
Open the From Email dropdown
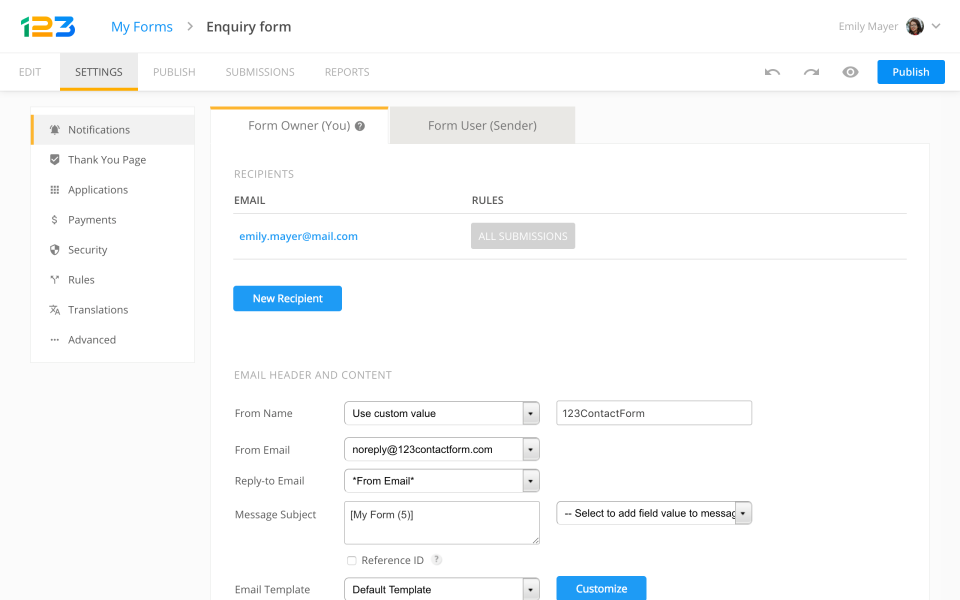[x=530, y=450]
